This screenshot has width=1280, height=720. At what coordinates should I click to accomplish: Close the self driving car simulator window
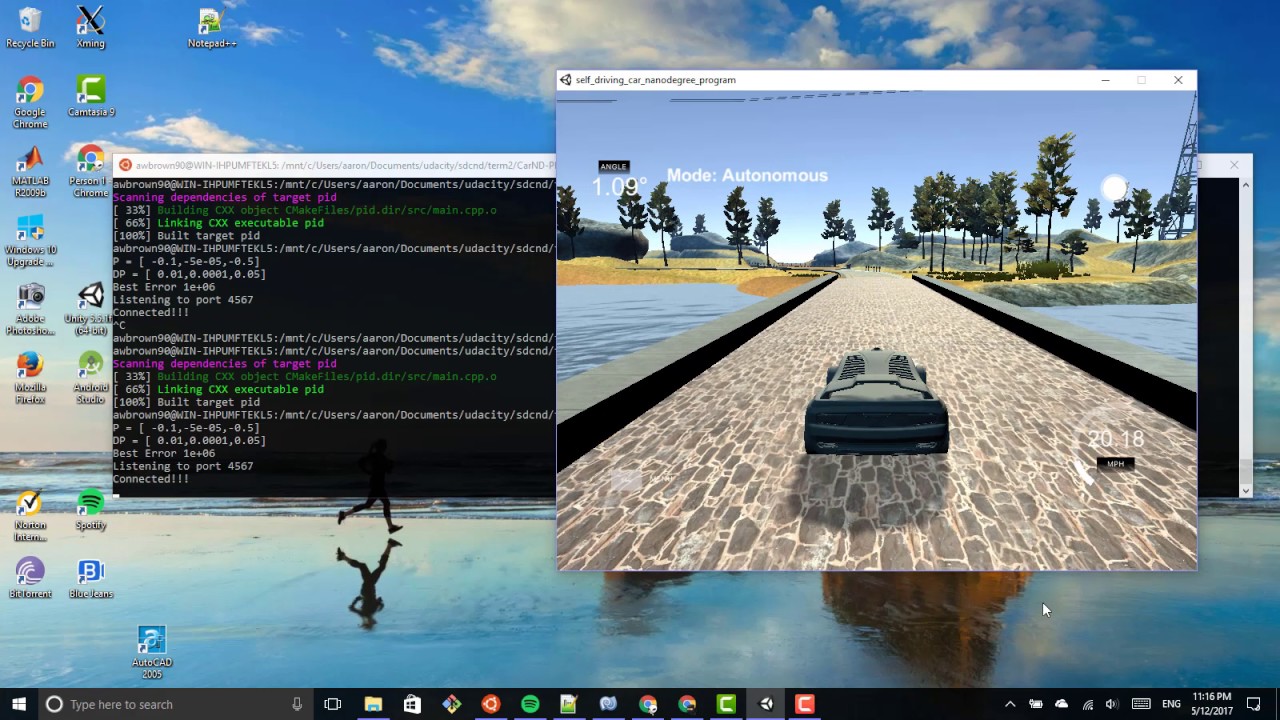coord(1178,80)
